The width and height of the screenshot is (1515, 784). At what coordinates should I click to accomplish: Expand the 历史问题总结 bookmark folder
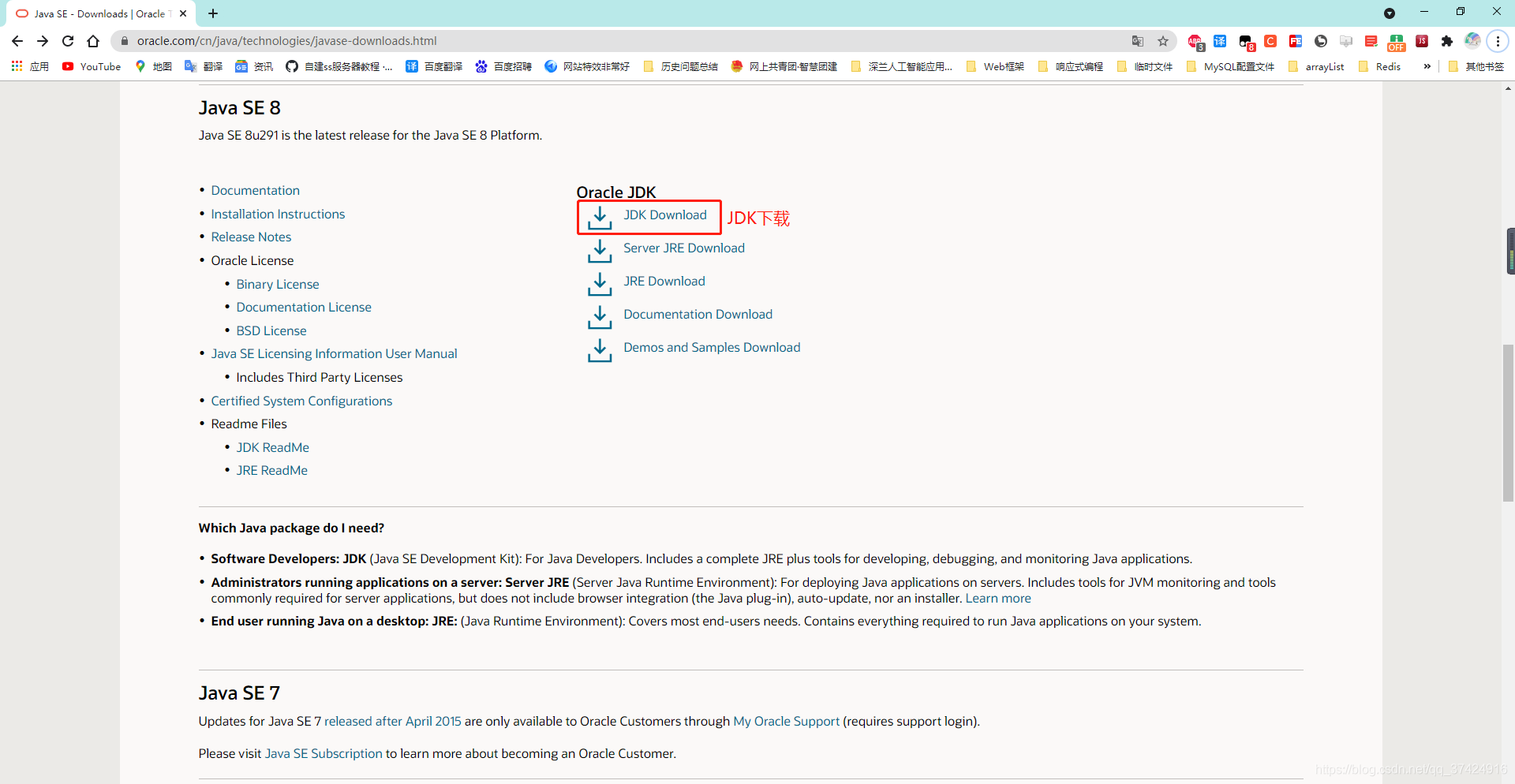pyautogui.click(x=680, y=66)
